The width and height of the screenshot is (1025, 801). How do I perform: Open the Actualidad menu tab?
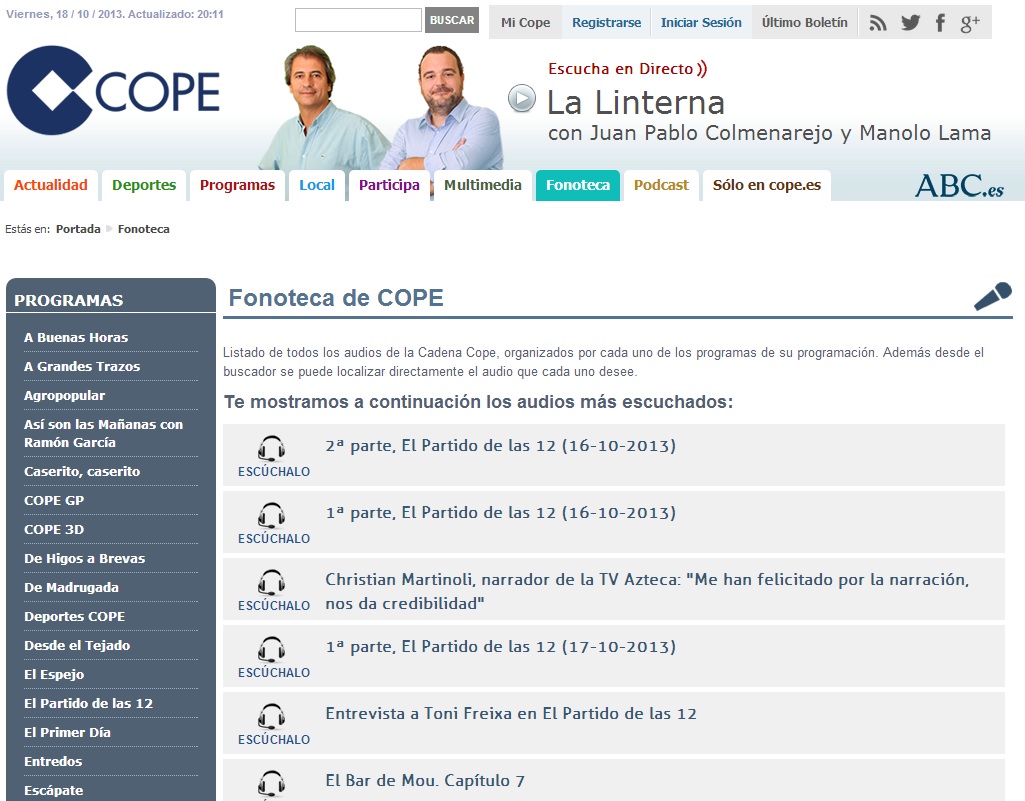coord(51,185)
